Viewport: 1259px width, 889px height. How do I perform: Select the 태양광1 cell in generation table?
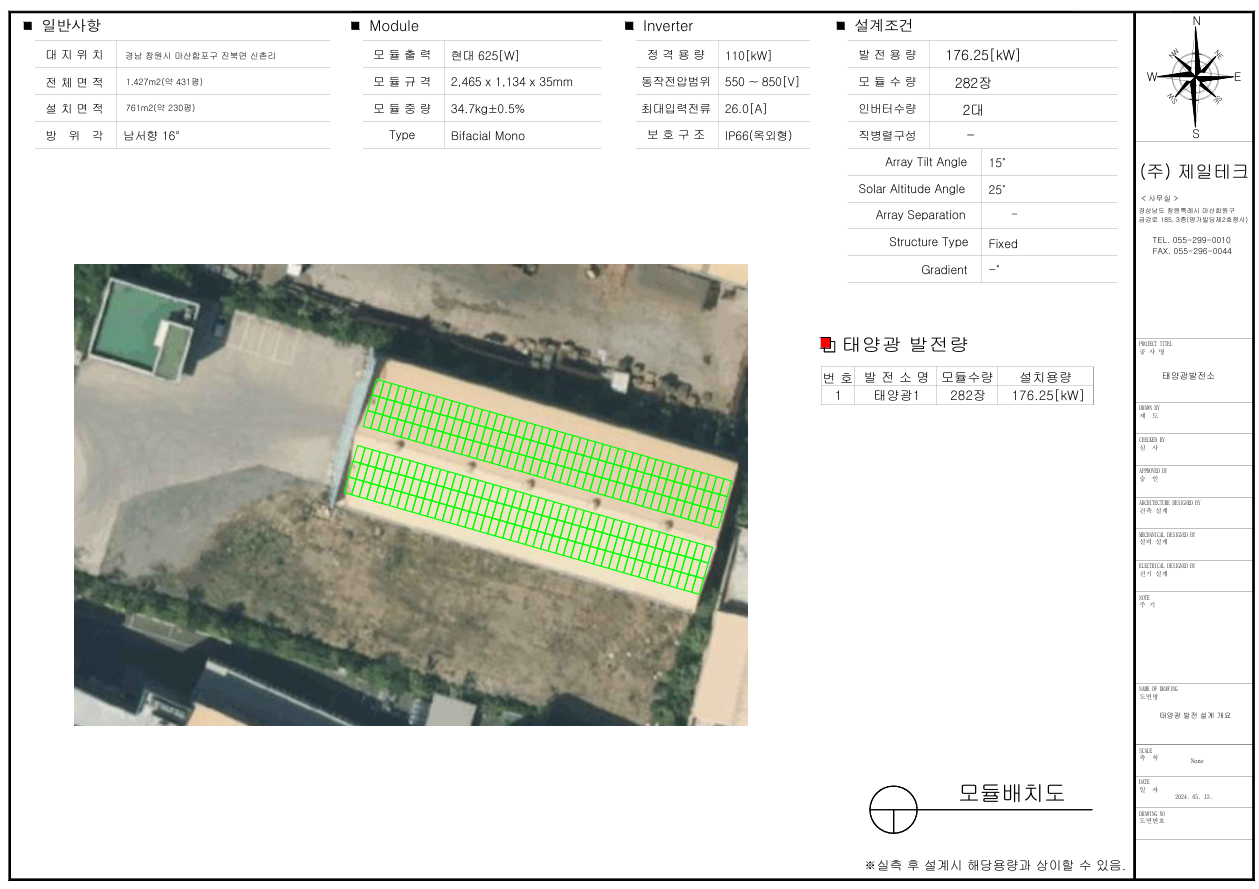pyautogui.click(x=895, y=395)
